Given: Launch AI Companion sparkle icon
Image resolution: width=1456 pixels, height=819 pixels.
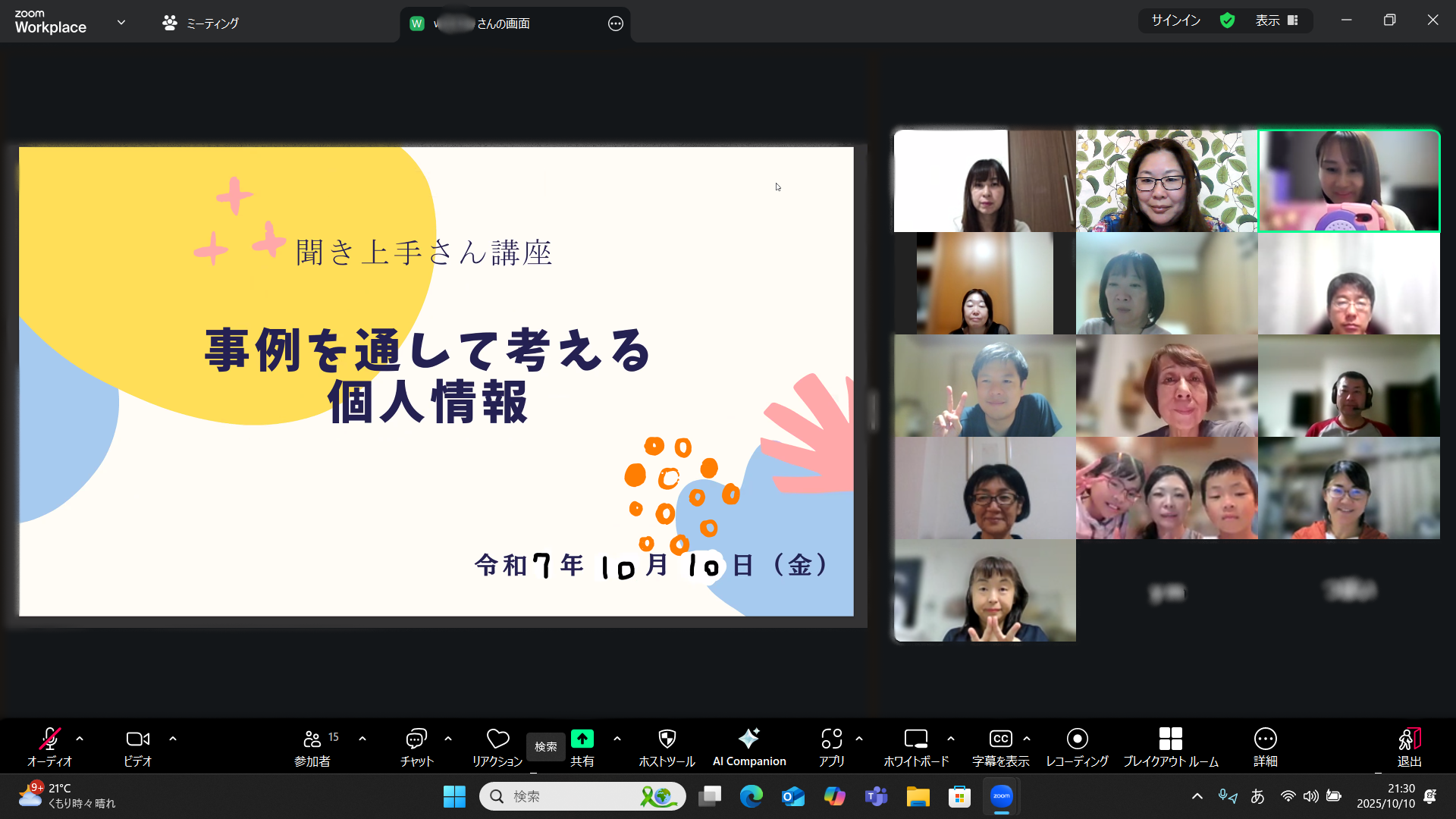Looking at the screenshot, I should pos(748,739).
